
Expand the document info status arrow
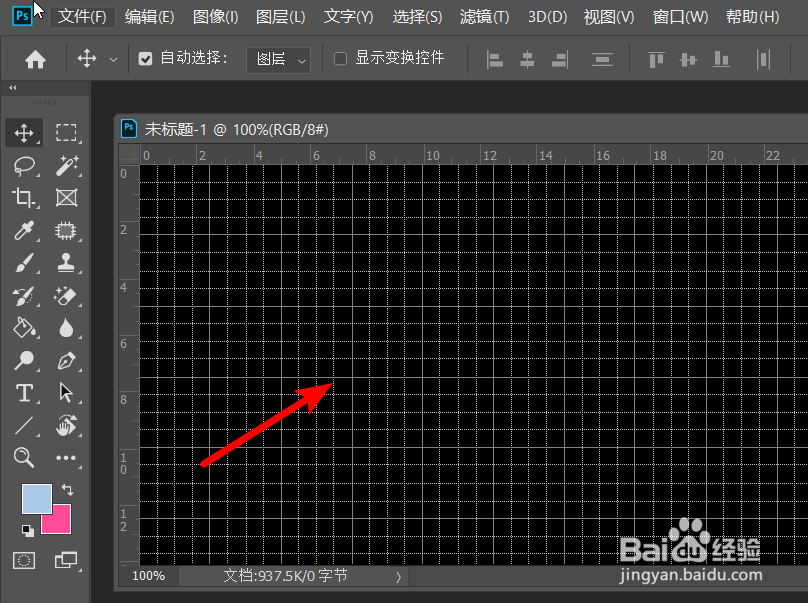coord(397,576)
